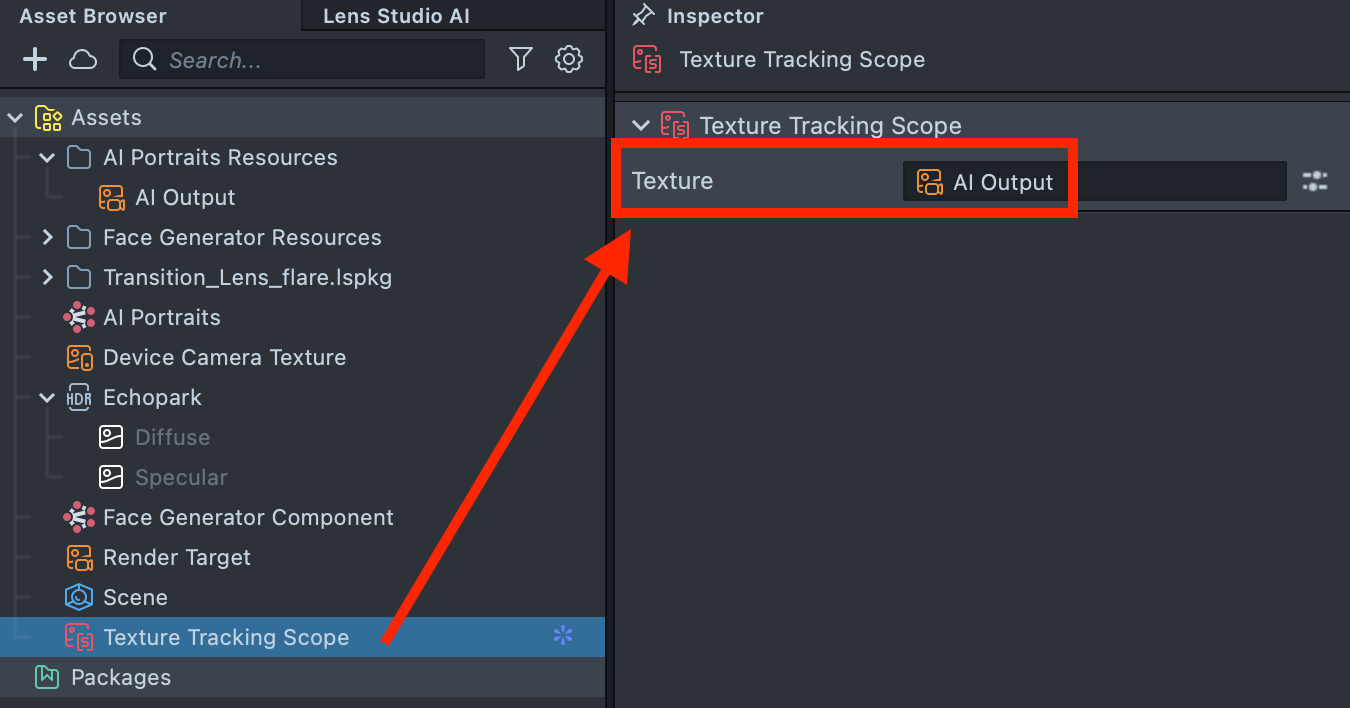
Task: Click the Inspector pin icon
Action: coord(643,16)
